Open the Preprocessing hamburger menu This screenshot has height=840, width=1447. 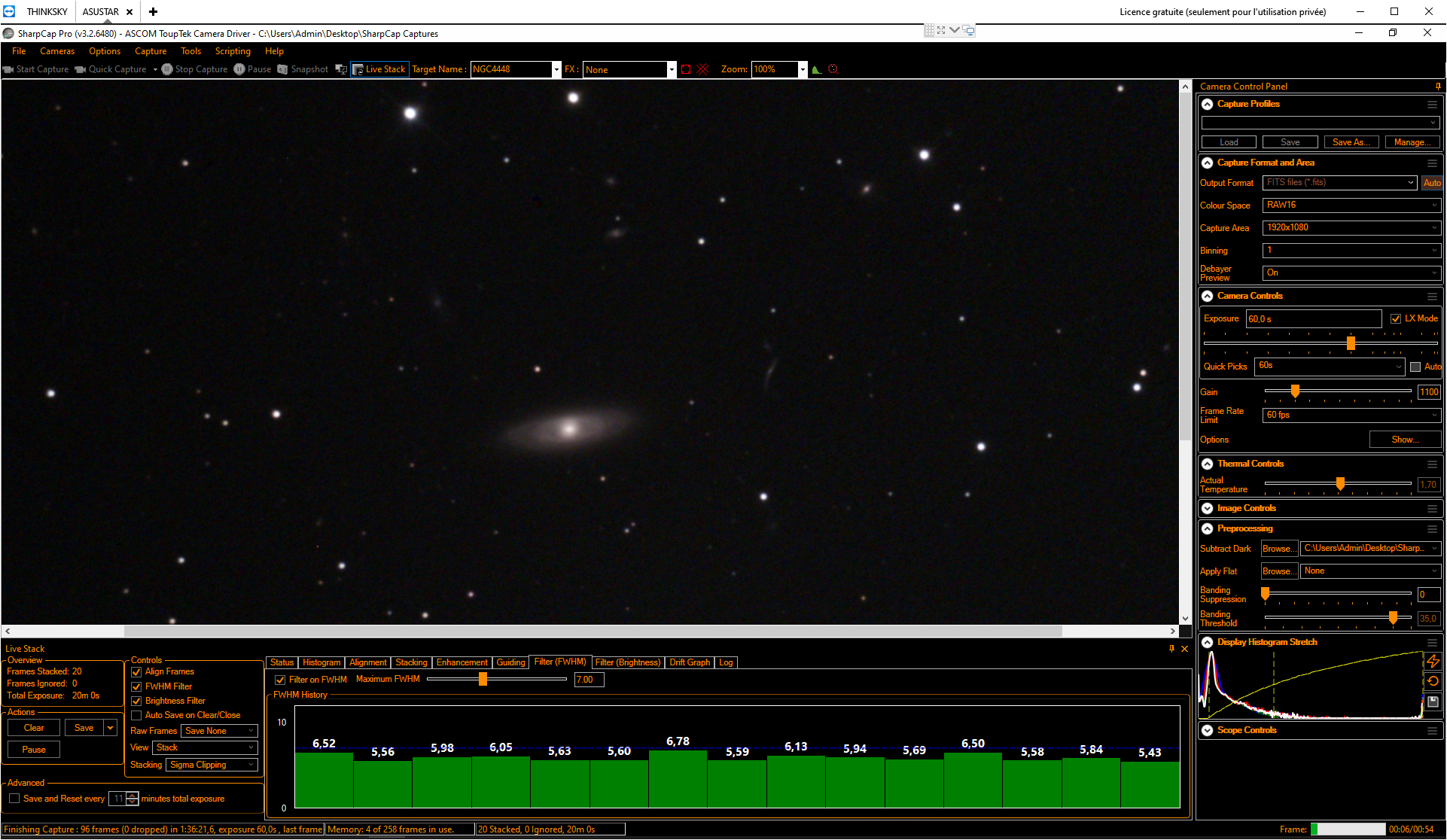pos(1433,529)
